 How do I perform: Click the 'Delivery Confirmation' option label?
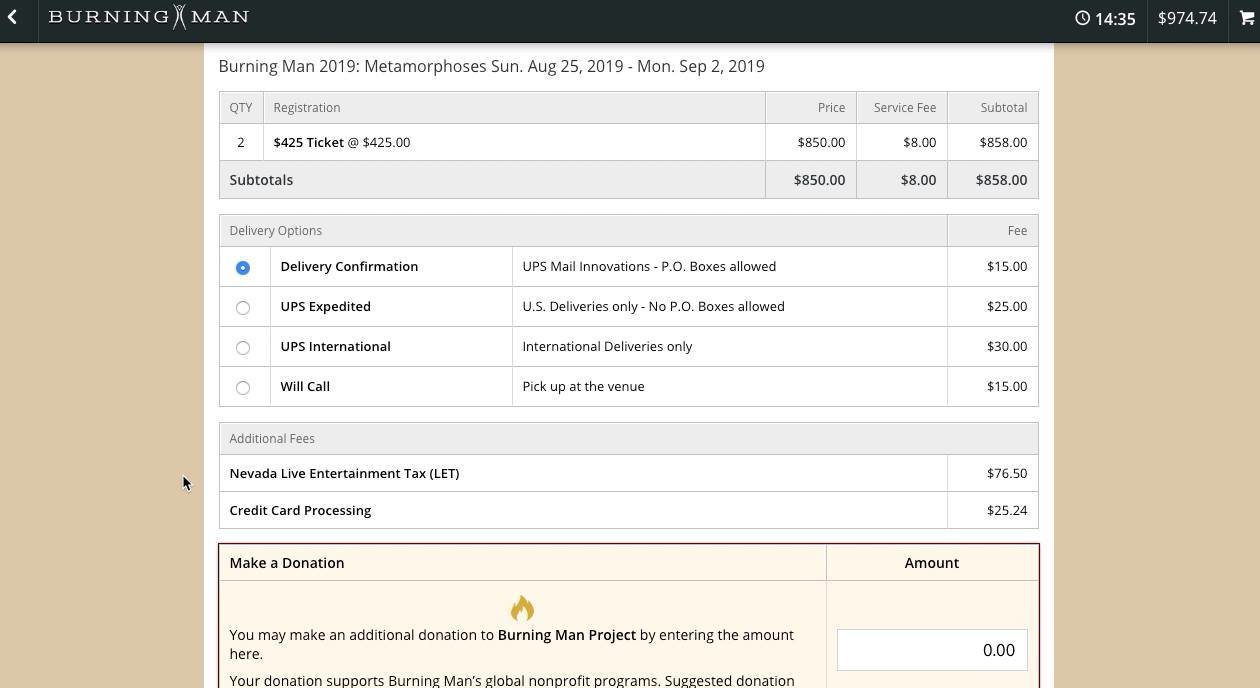[x=349, y=266]
